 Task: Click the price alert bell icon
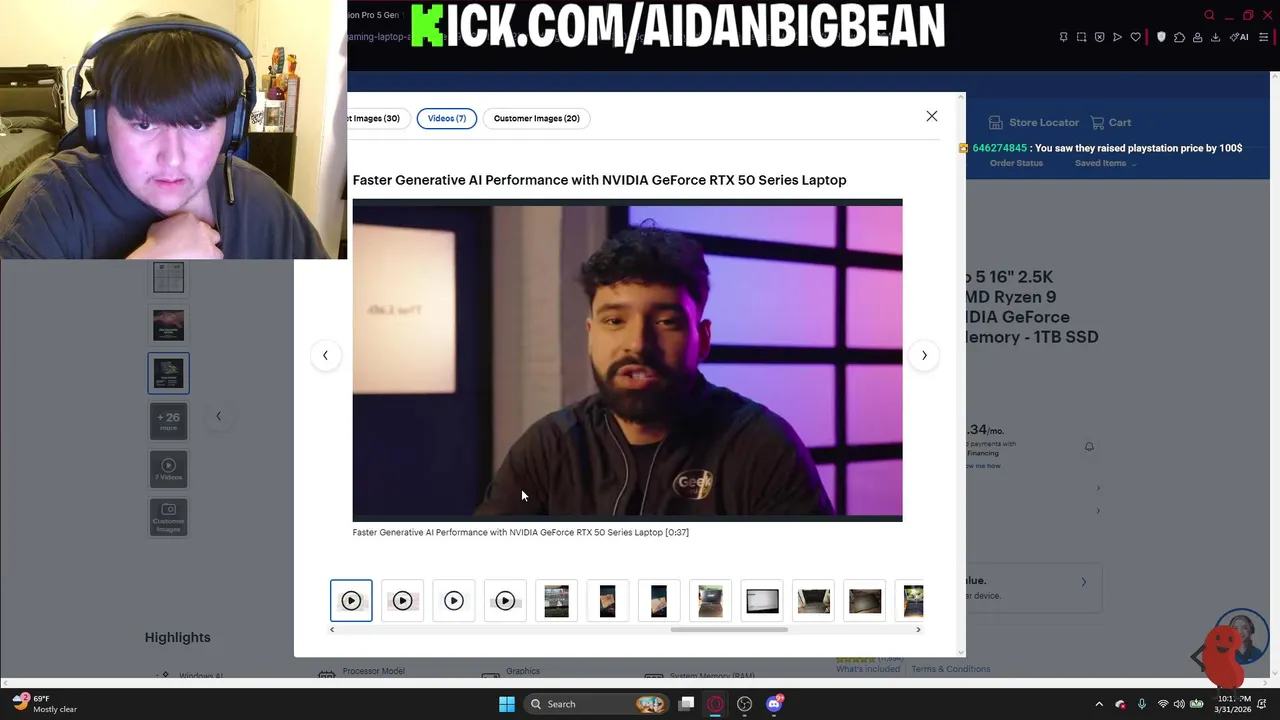(1089, 447)
